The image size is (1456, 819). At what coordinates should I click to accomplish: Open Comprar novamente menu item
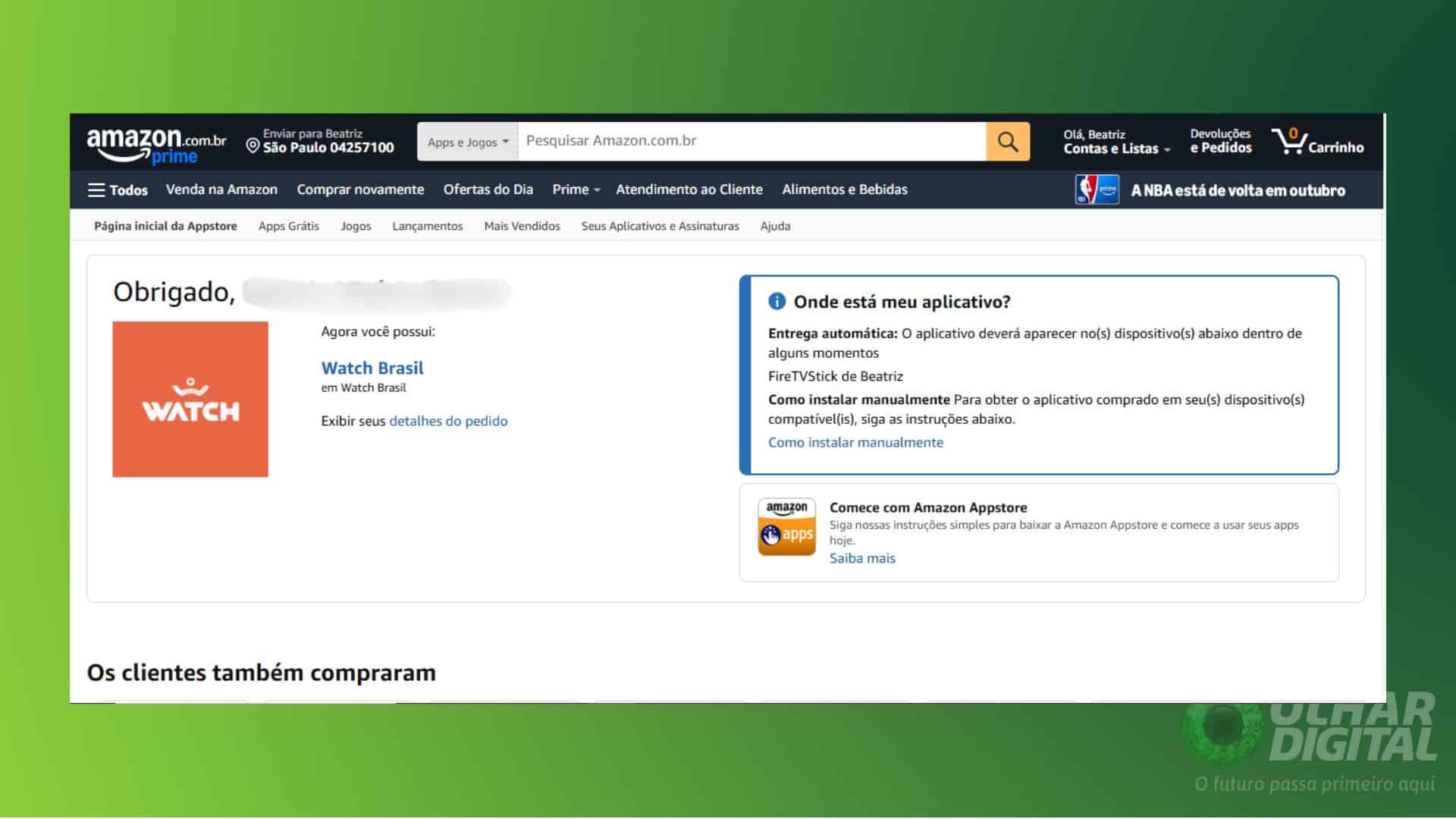tap(360, 190)
